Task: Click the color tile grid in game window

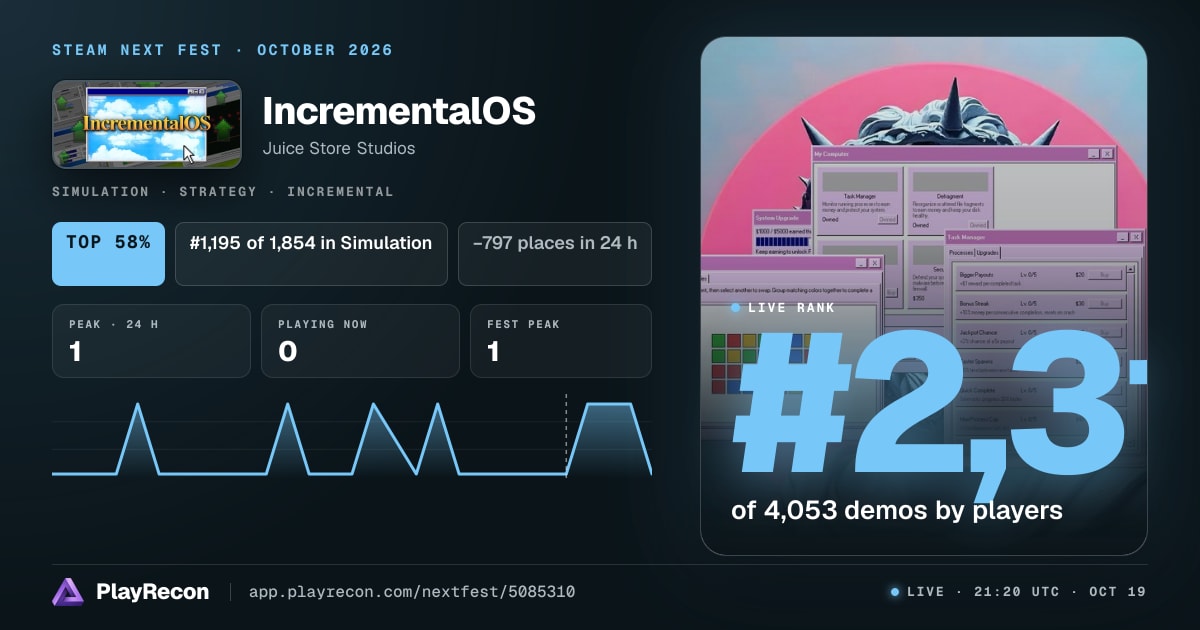Action: point(763,364)
